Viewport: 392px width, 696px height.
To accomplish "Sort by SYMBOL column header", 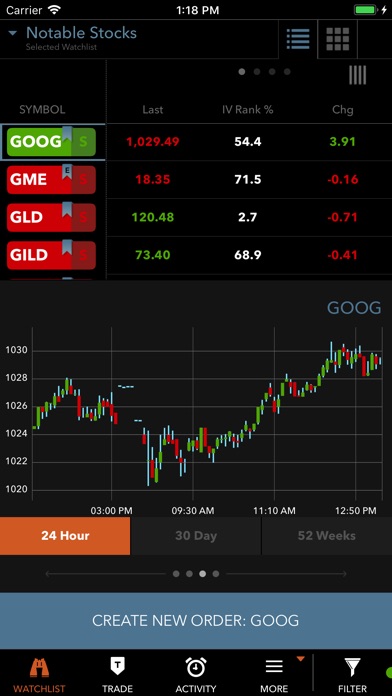I will coord(42,110).
